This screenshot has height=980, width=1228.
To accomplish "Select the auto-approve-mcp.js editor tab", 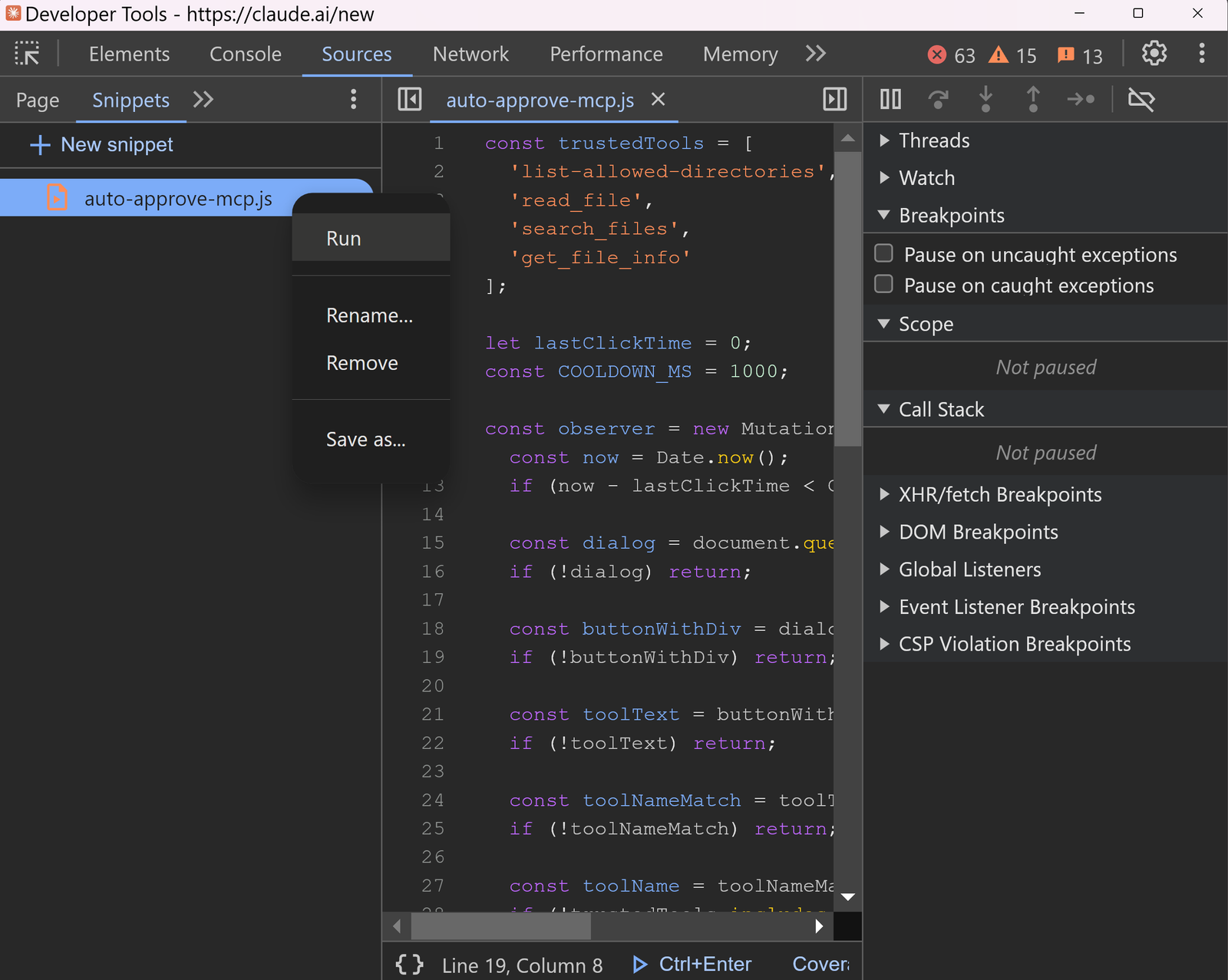I will tap(540, 100).
